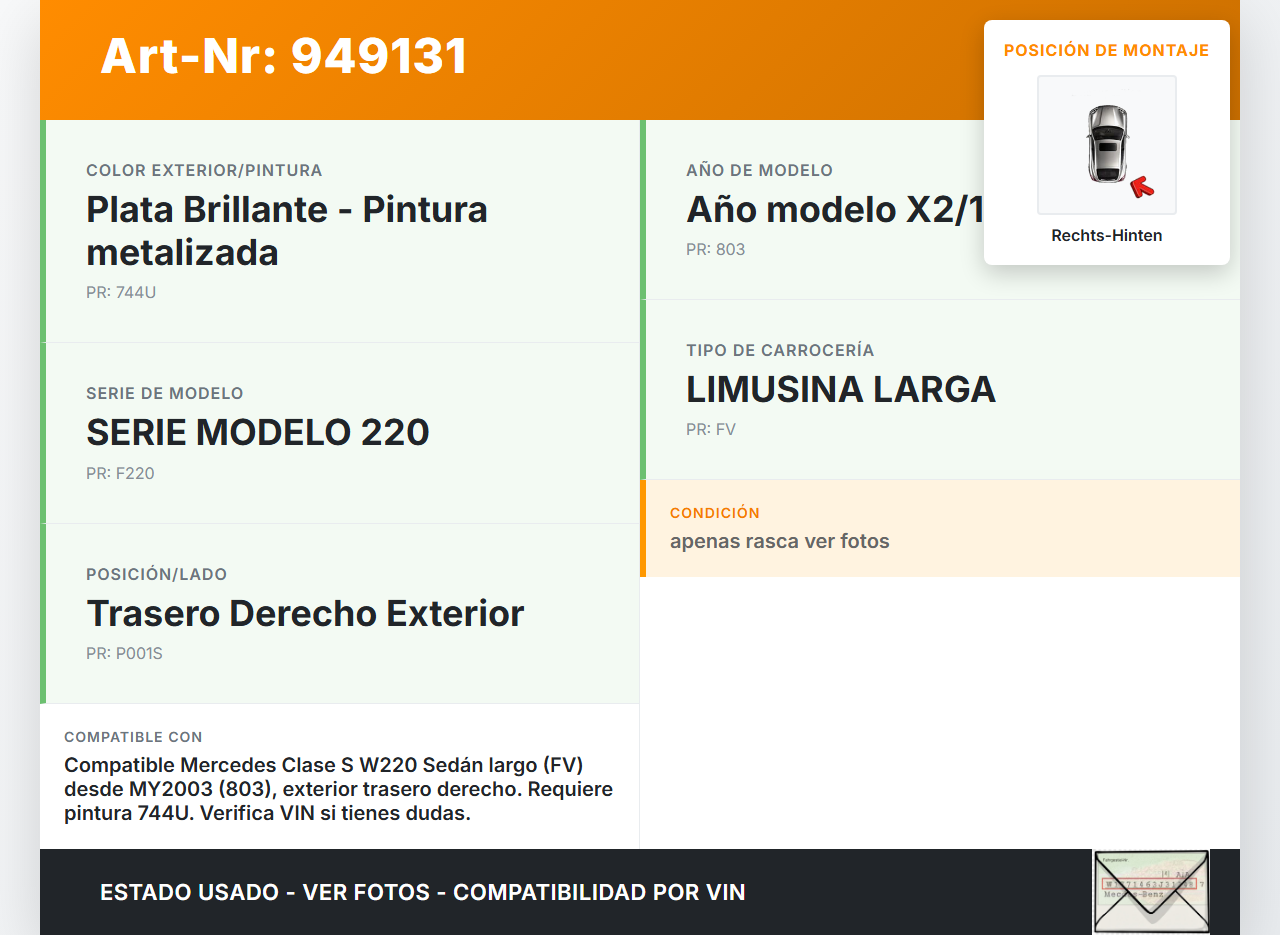Click condition note 'apenas rasca ver fotos'
The image size is (1280, 935).
point(779,542)
